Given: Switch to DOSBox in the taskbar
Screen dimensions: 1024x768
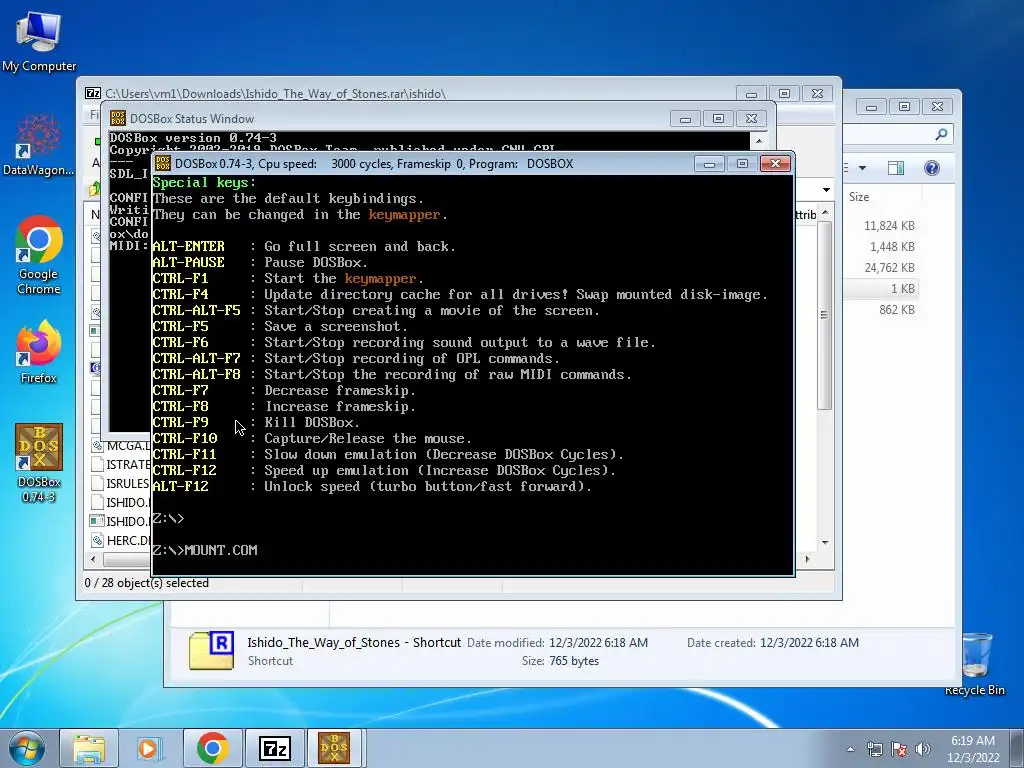Looking at the screenshot, I should [x=334, y=748].
